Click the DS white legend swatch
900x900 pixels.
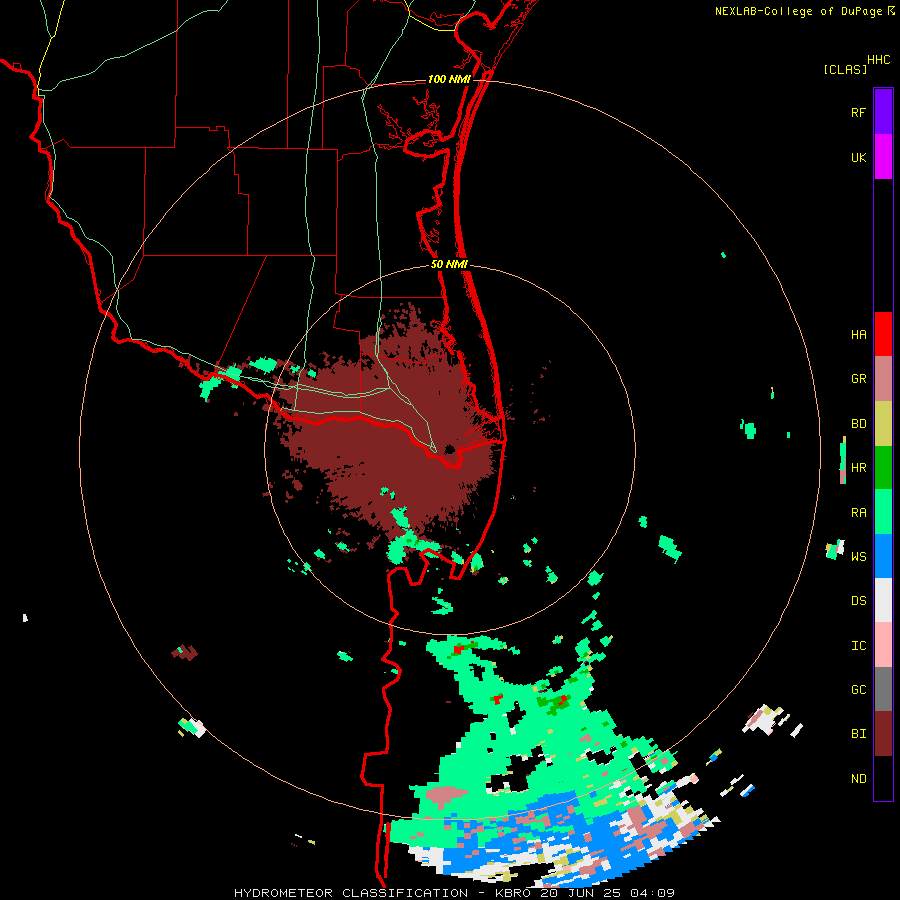(883, 600)
